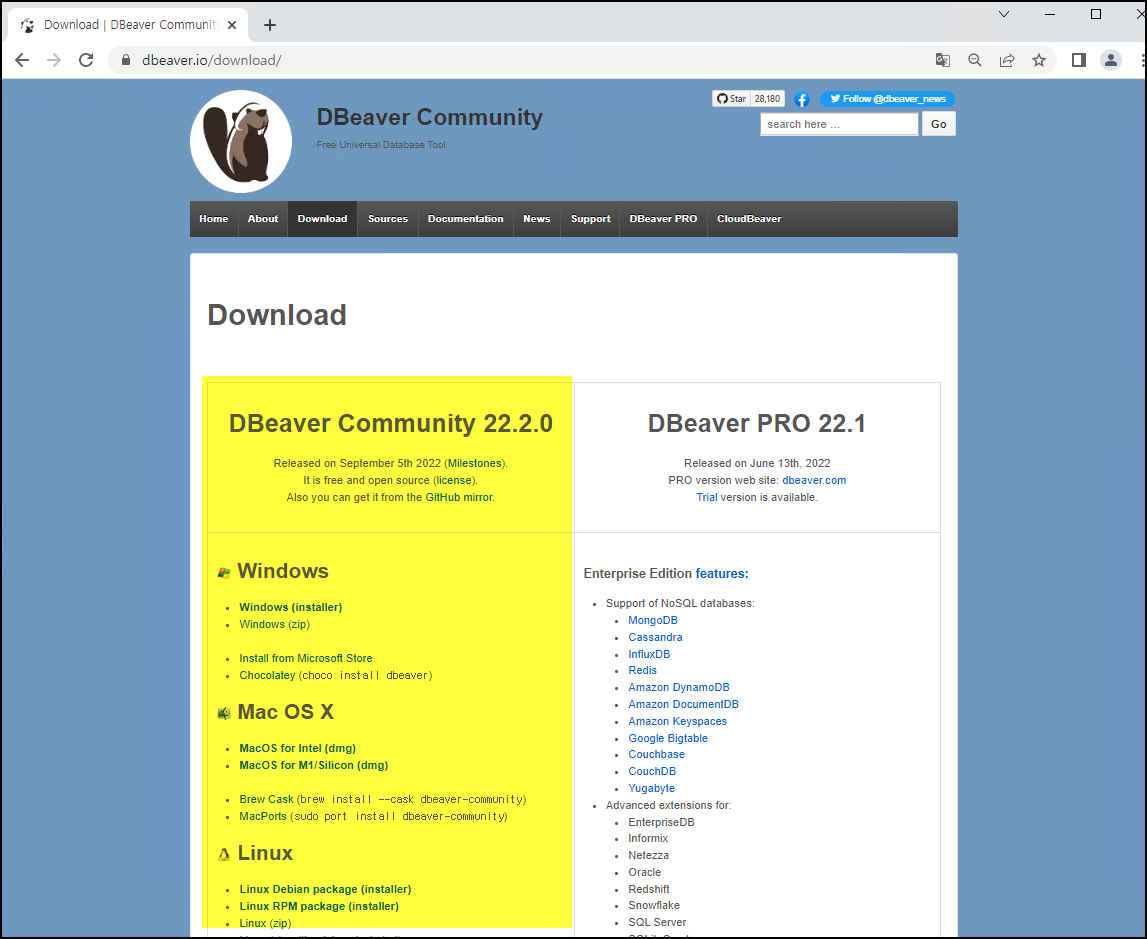1147x939 pixels.
Task: Open the DBeaver PRO menu item
Action: pos(663,219)
